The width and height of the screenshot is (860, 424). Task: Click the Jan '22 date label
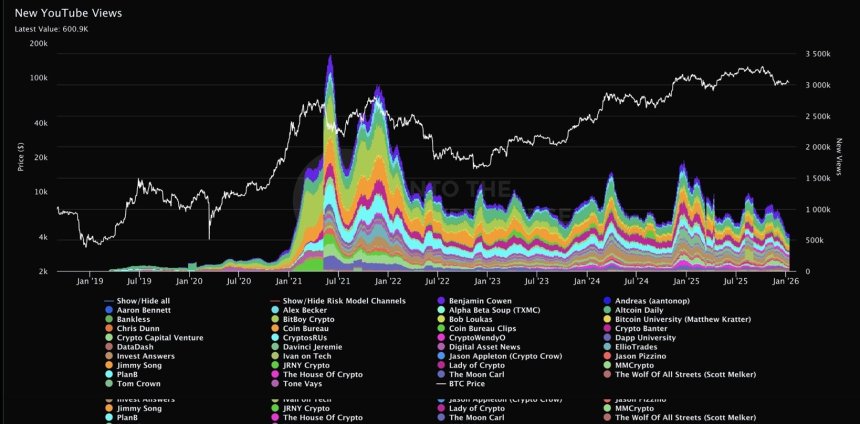(388, 281)
